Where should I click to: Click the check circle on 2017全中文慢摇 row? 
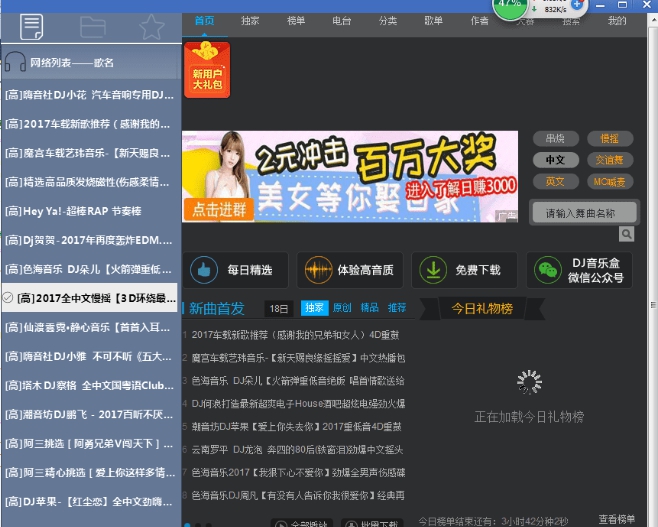tap(8, 297)
